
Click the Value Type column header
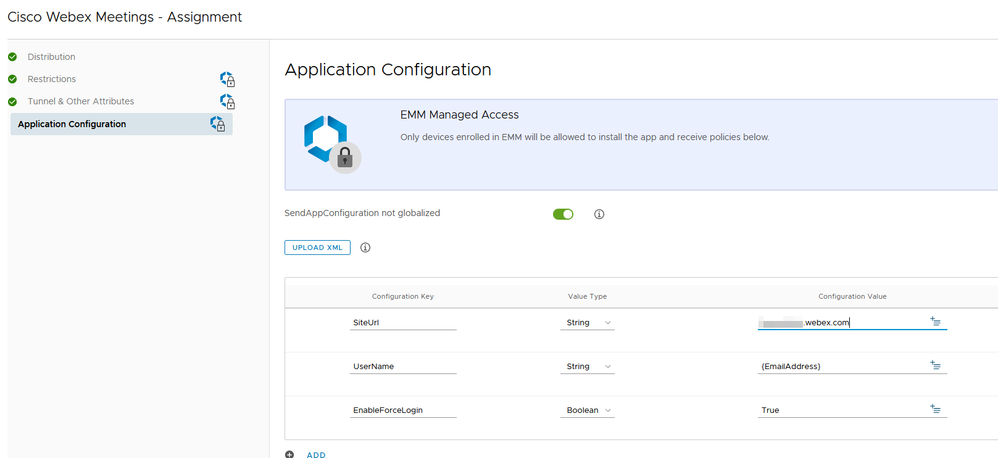pos(587,296)
